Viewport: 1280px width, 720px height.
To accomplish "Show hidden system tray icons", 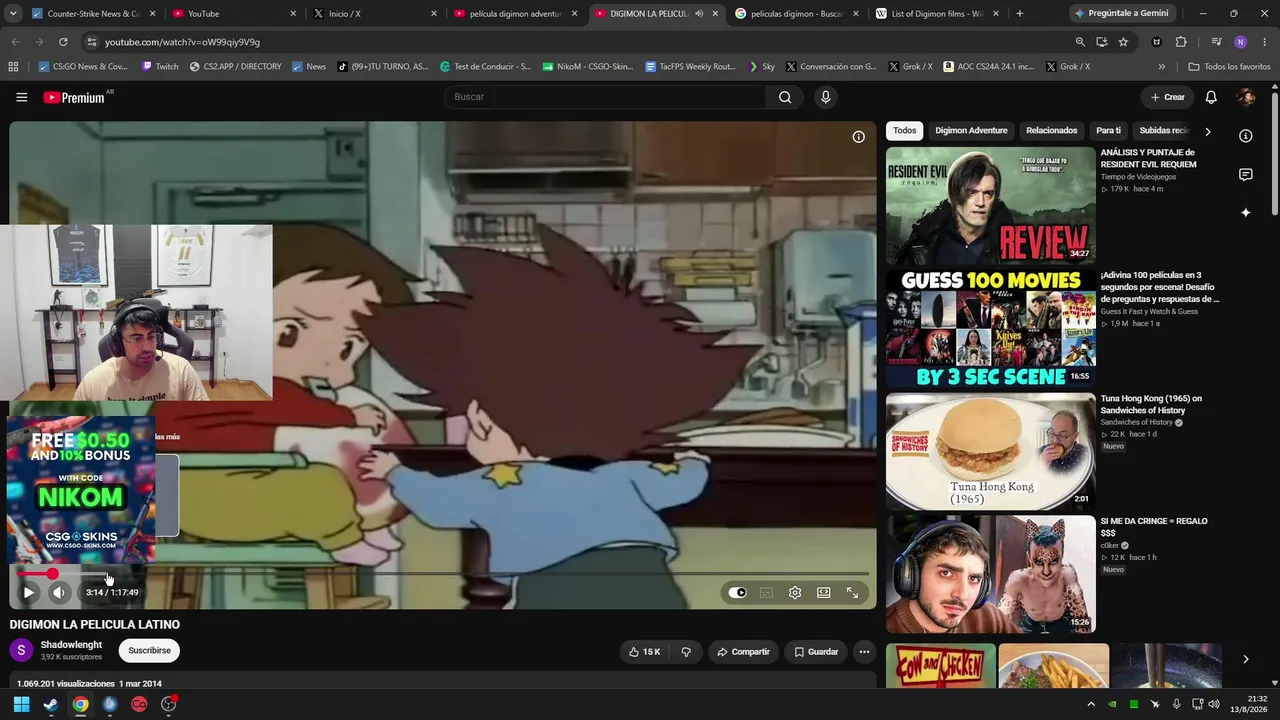I will (x=1091, y=704).
